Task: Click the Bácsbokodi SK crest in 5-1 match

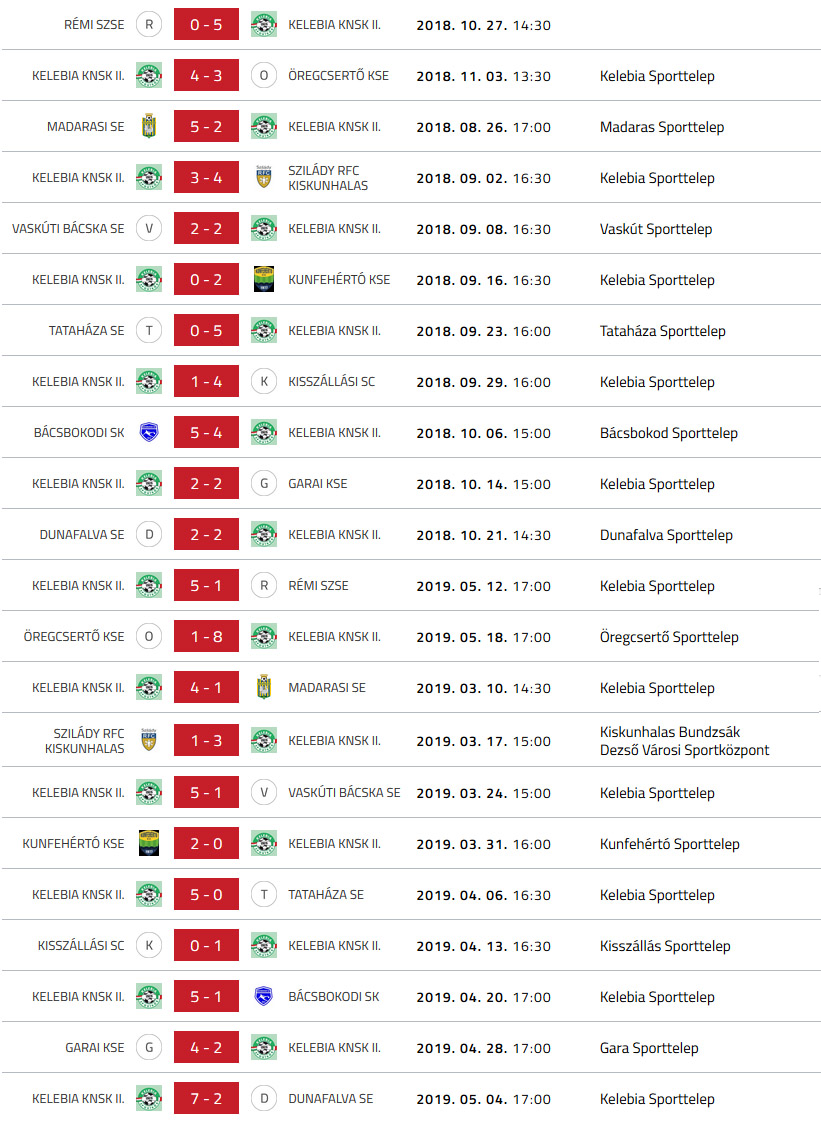Action: tap(264, 997)
